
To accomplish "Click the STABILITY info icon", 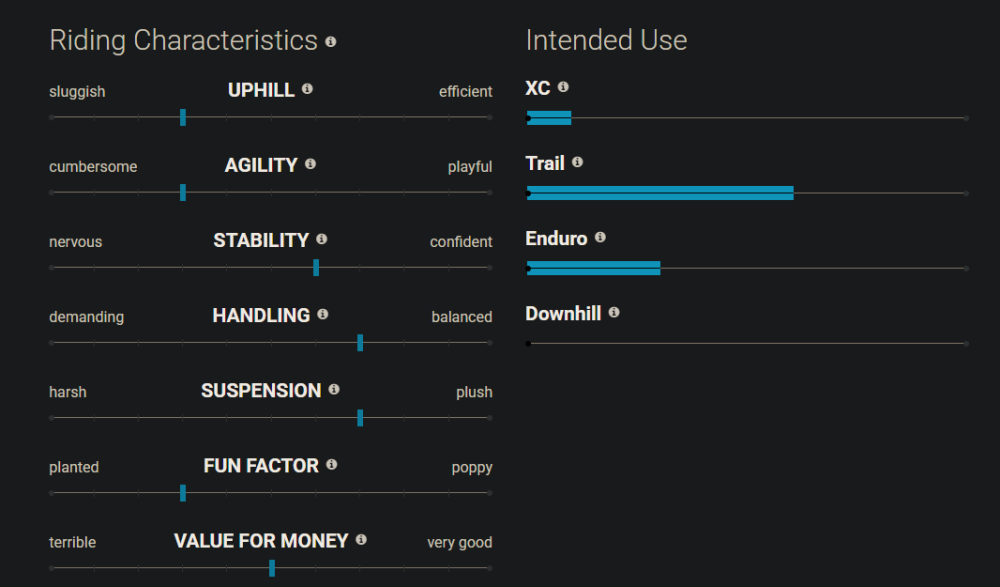I will [321, 239].
